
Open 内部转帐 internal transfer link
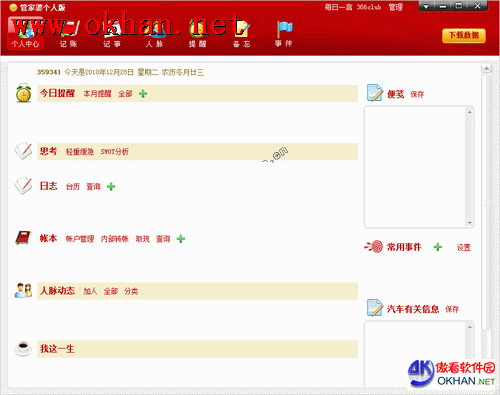click(x=115, y=239)
